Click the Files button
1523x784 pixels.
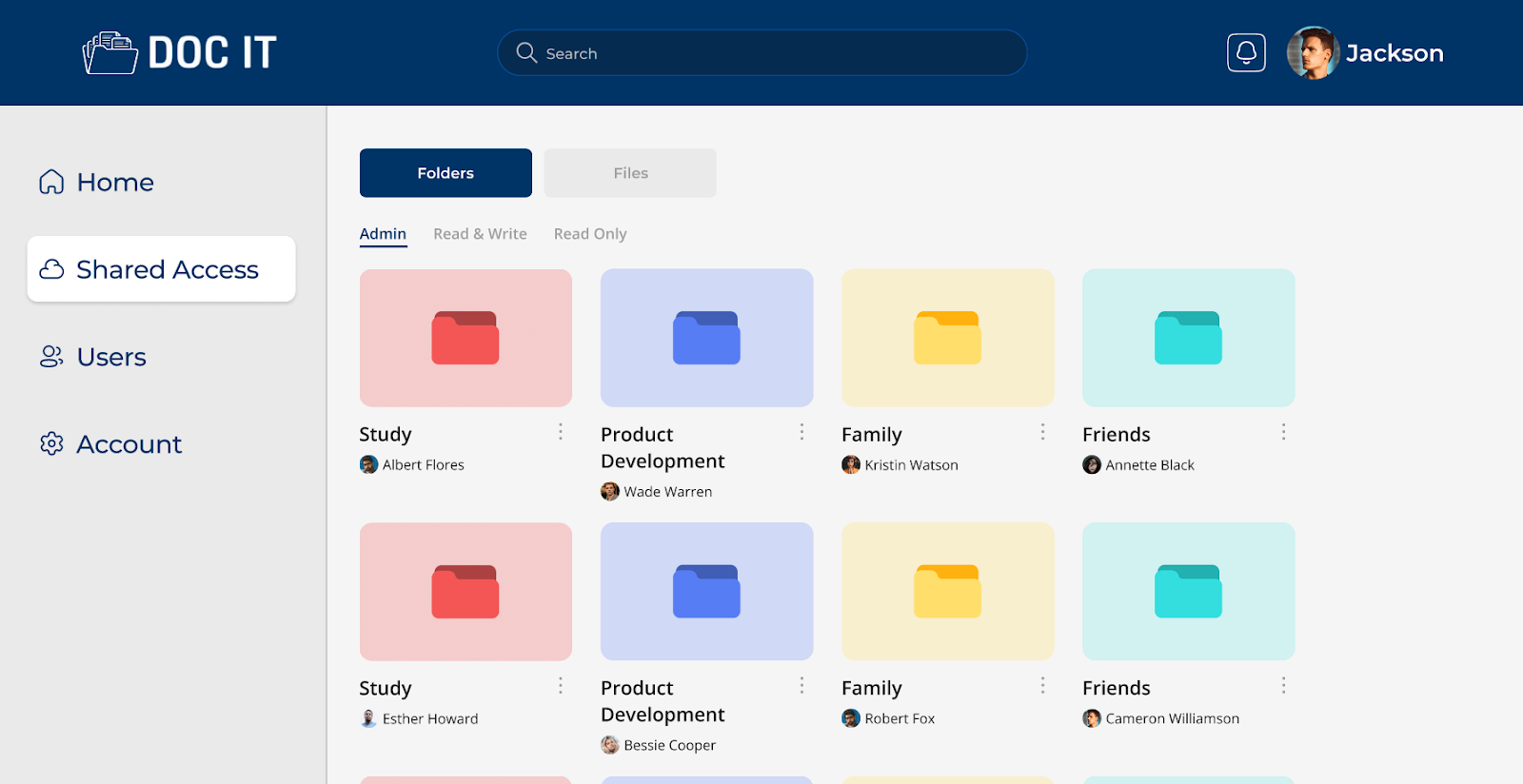[630, 173]
